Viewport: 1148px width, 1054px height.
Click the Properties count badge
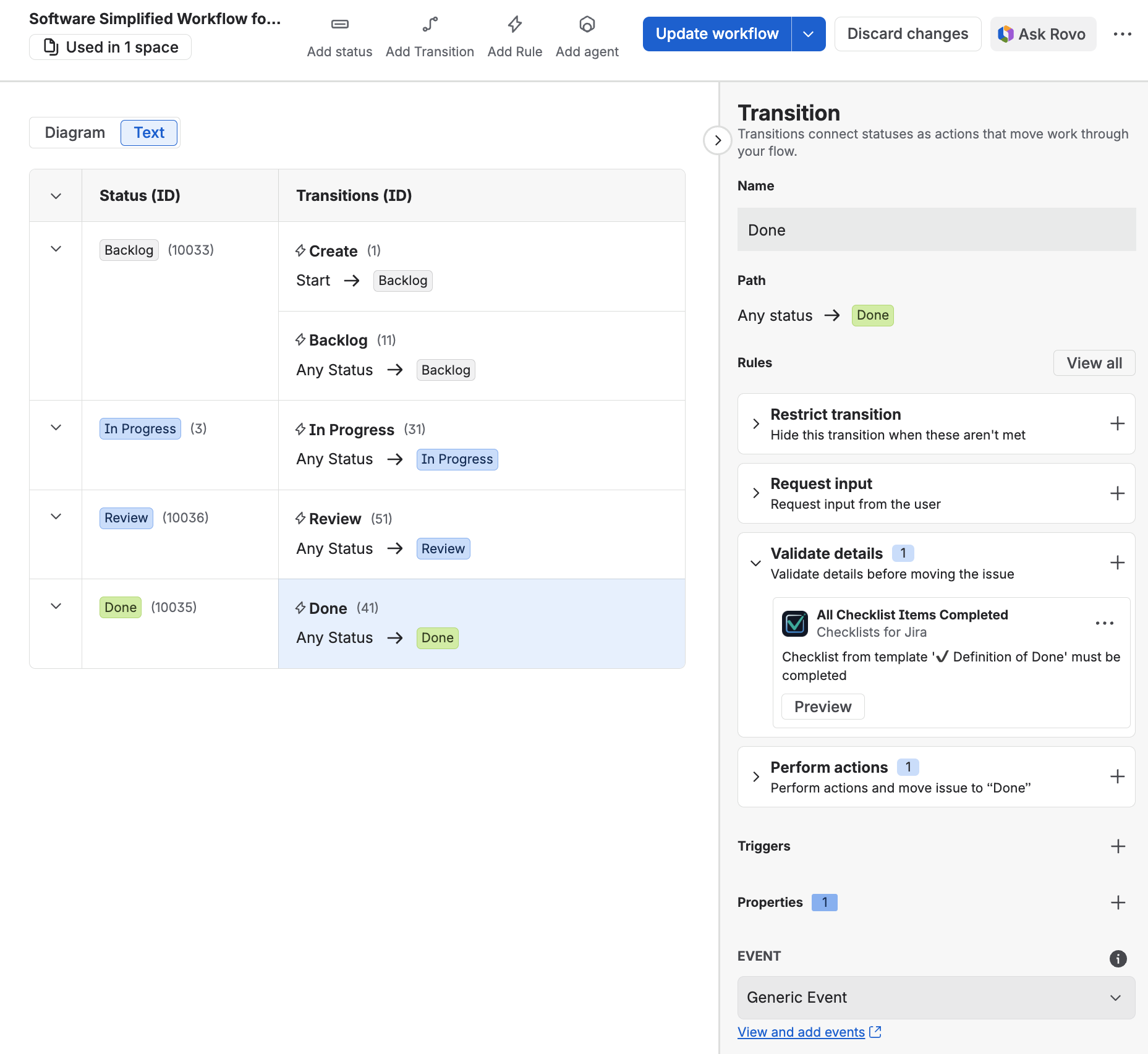tap(824, 903)
